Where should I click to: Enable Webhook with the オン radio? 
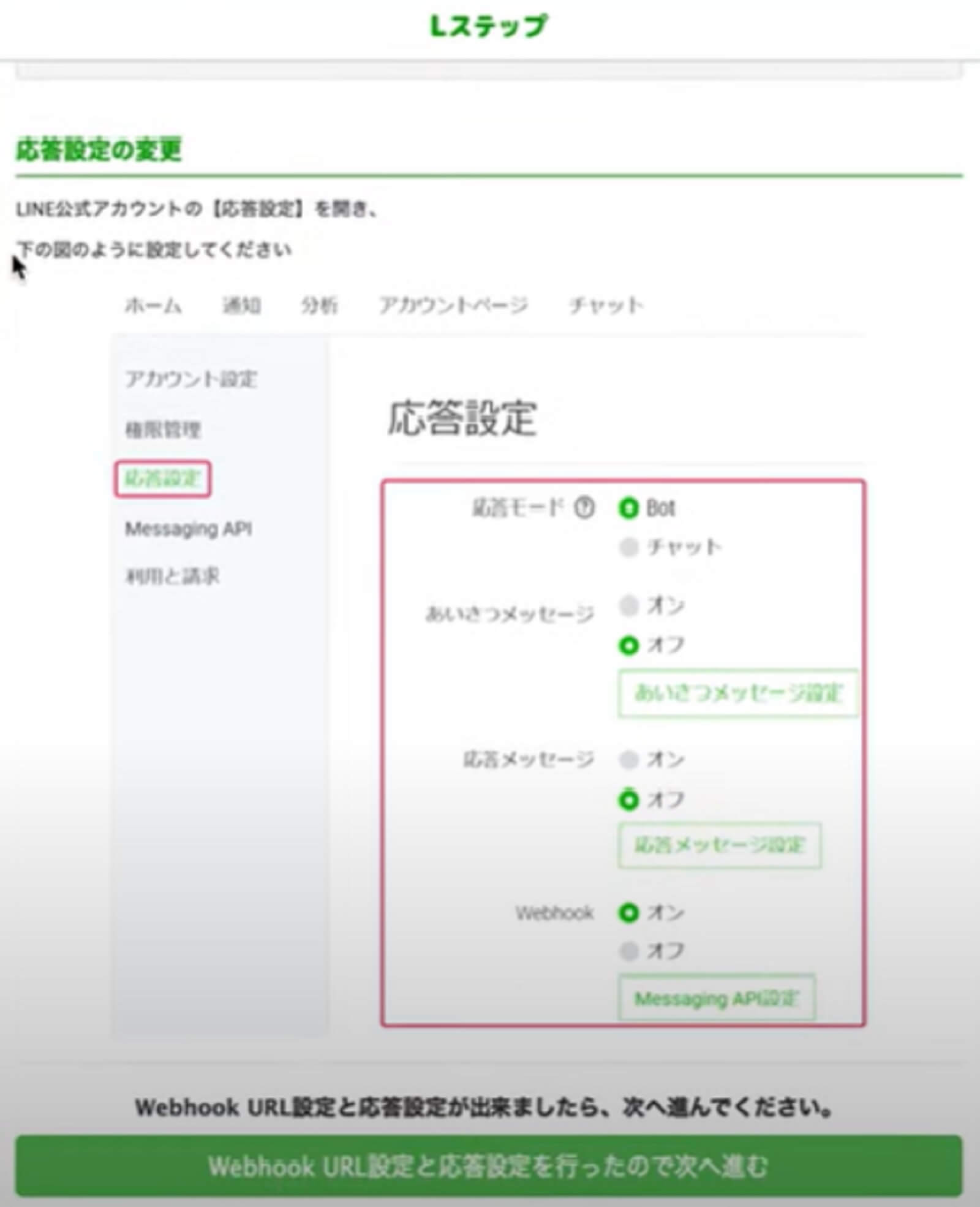(x=628, y=913)
